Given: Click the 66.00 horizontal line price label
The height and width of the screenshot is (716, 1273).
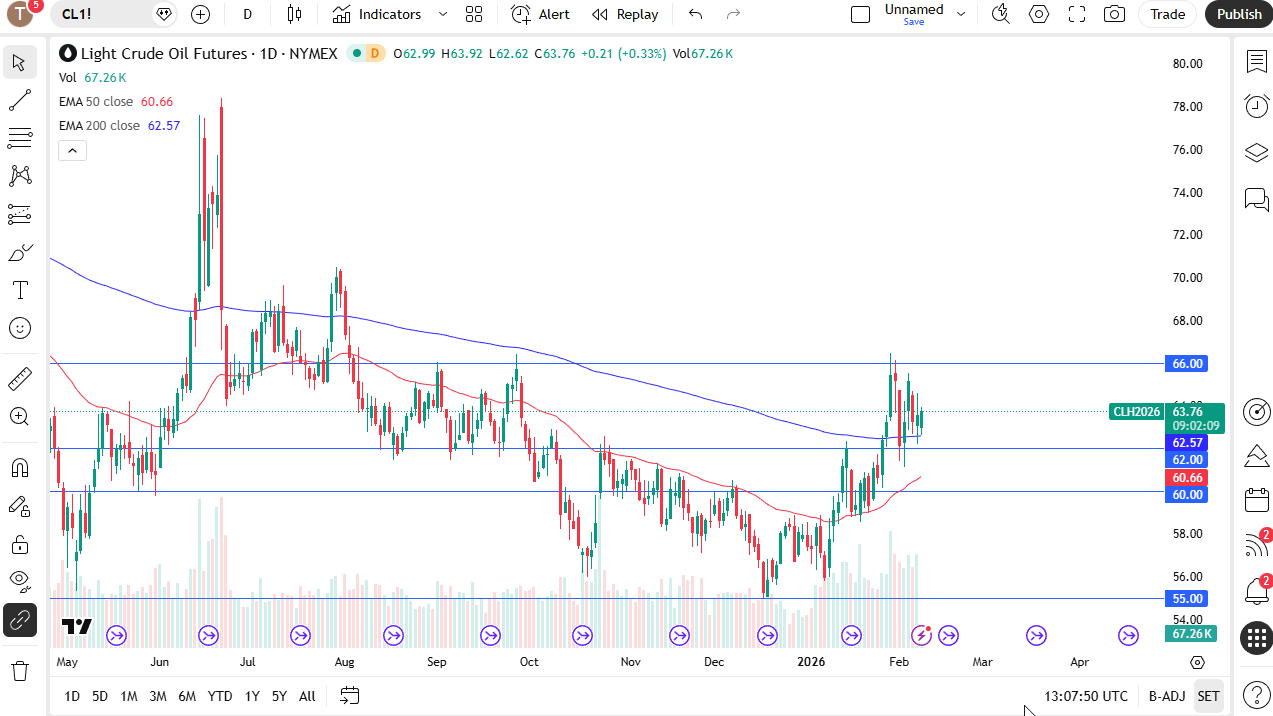Looking at the screenshot, I should (1187, 364).
